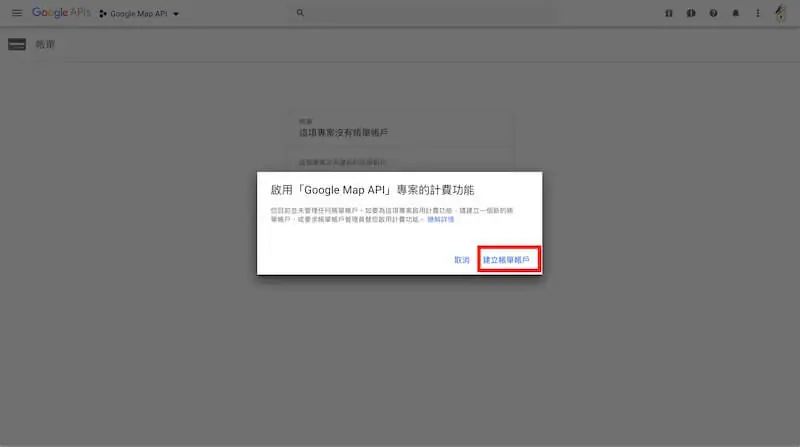Open the hamburger navigation menu

tap(17, 13)
